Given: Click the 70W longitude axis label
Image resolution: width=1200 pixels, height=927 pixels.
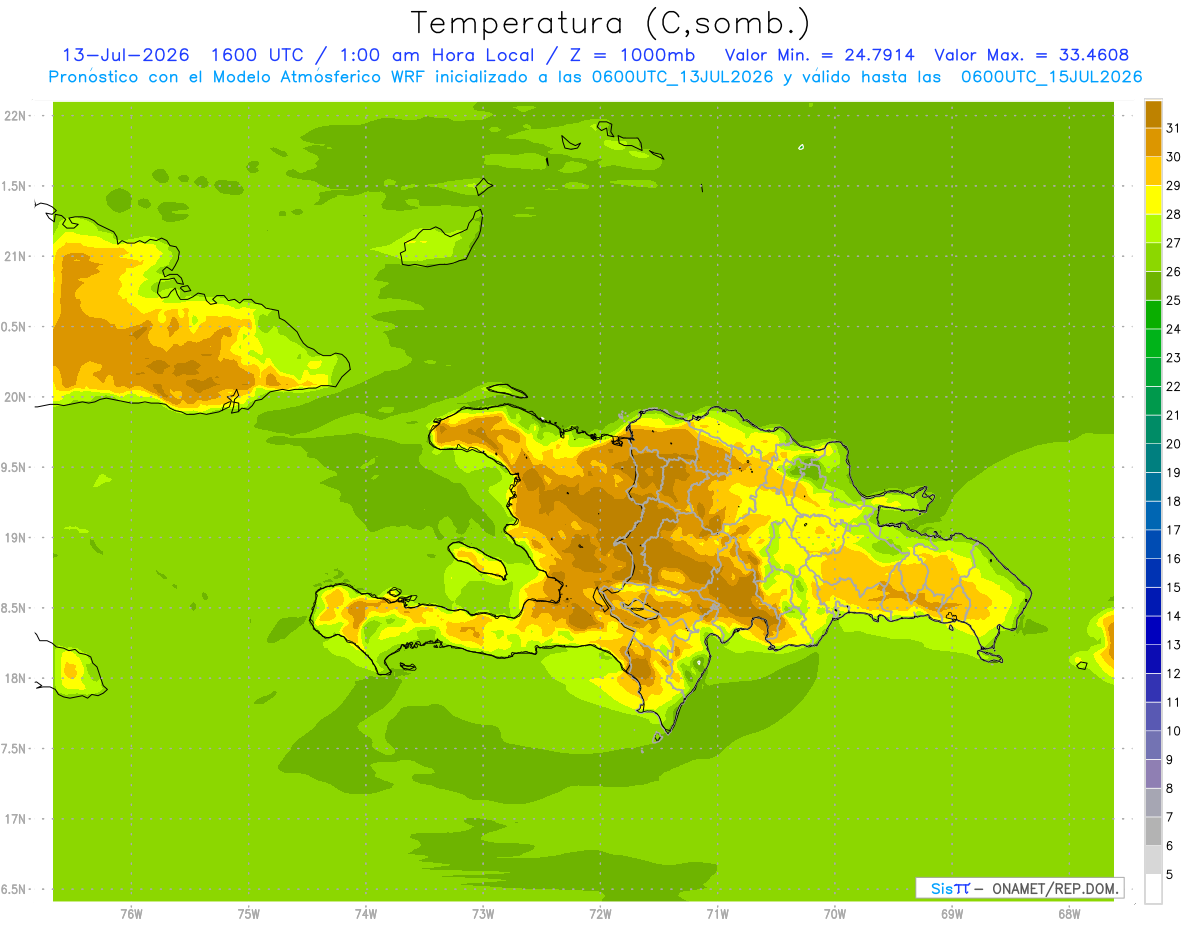Looking at the screenshot, I should (x=834, y=914).
